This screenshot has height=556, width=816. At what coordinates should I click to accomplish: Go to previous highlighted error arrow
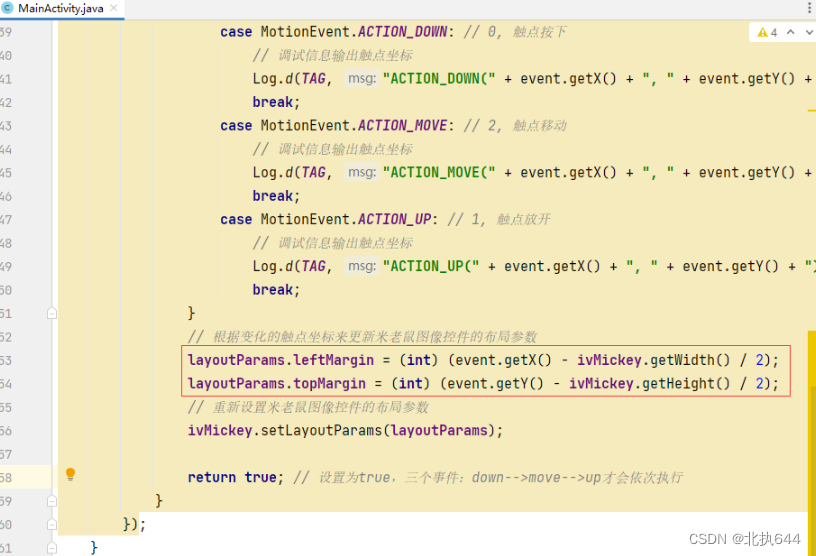tap(790, 32)
